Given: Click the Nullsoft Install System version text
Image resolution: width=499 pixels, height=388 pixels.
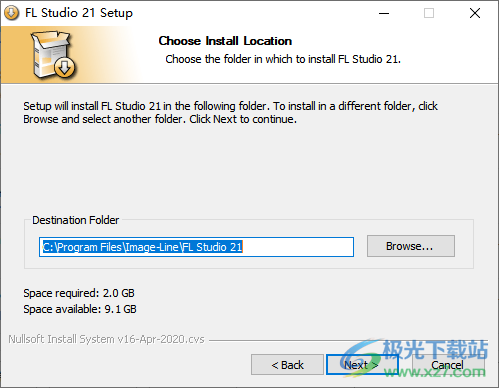Looking at the screenshot, I should (106, 339).
